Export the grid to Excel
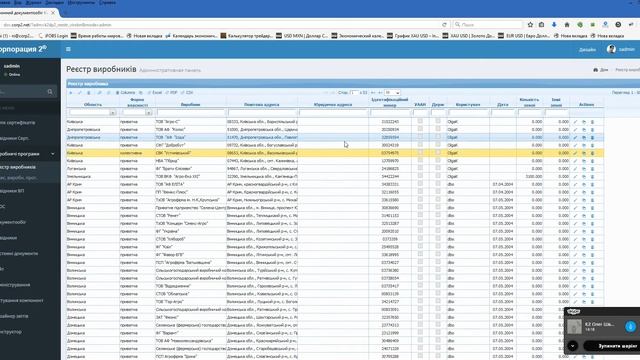The width and height of the screenshot is (640, 360). tap(155, 93)
